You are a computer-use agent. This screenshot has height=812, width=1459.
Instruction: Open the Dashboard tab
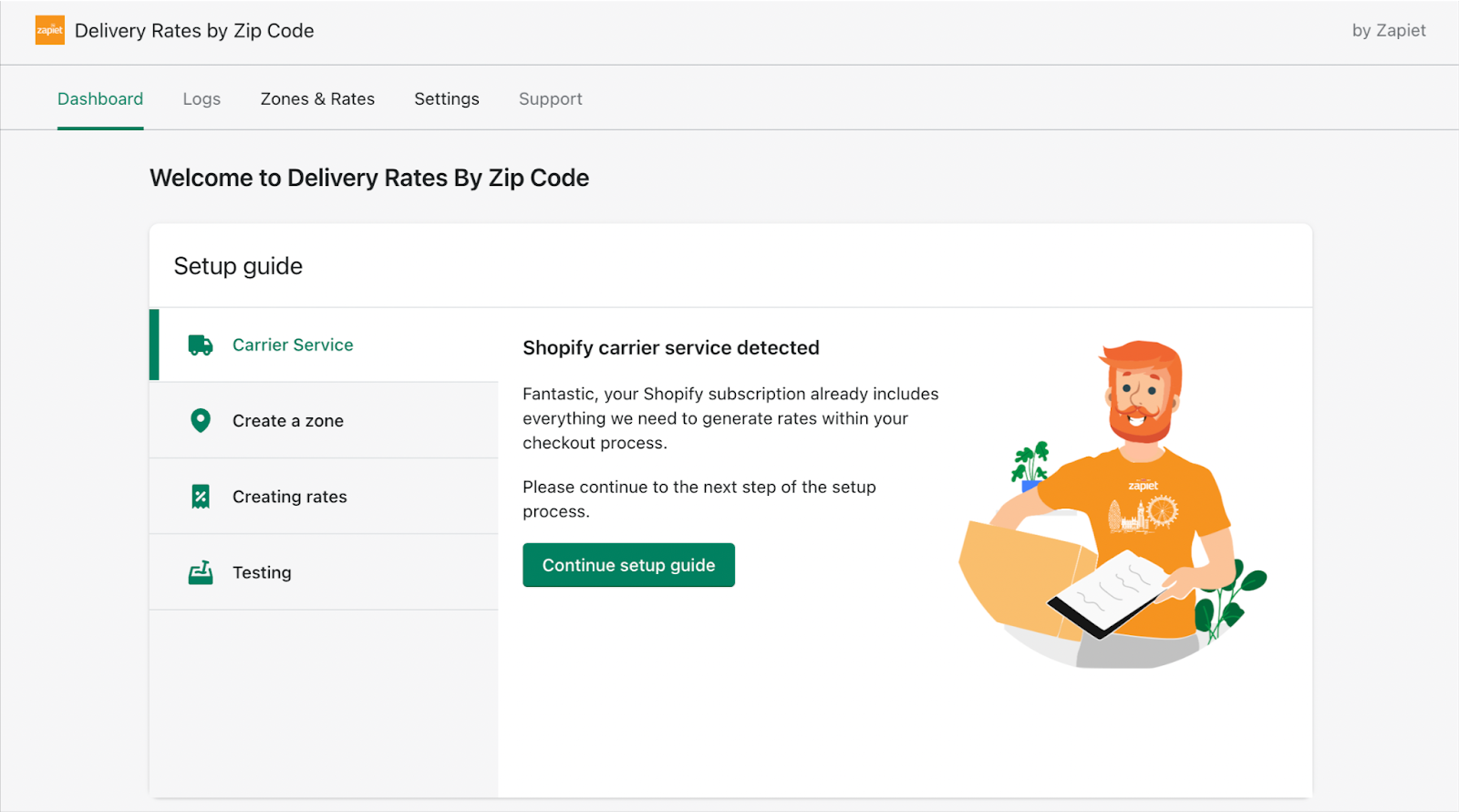[x=100, y=98]
